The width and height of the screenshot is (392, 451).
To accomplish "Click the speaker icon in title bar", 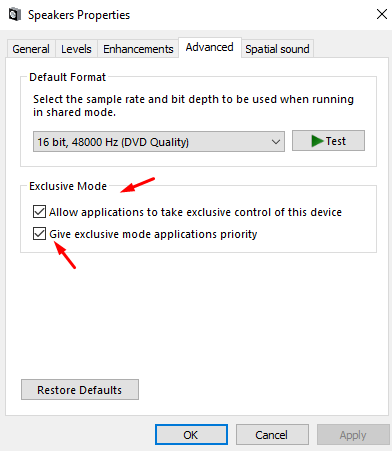I will point(14,15).
